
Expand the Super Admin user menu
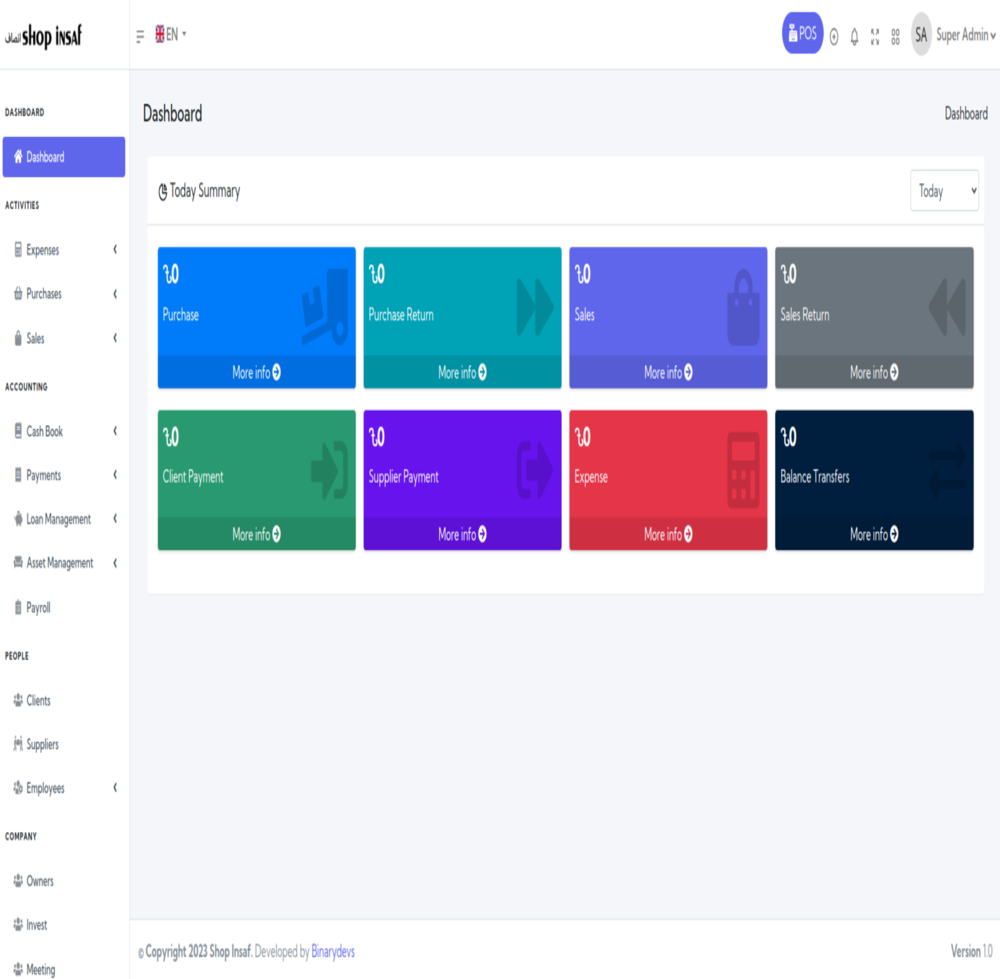[965, 35]
